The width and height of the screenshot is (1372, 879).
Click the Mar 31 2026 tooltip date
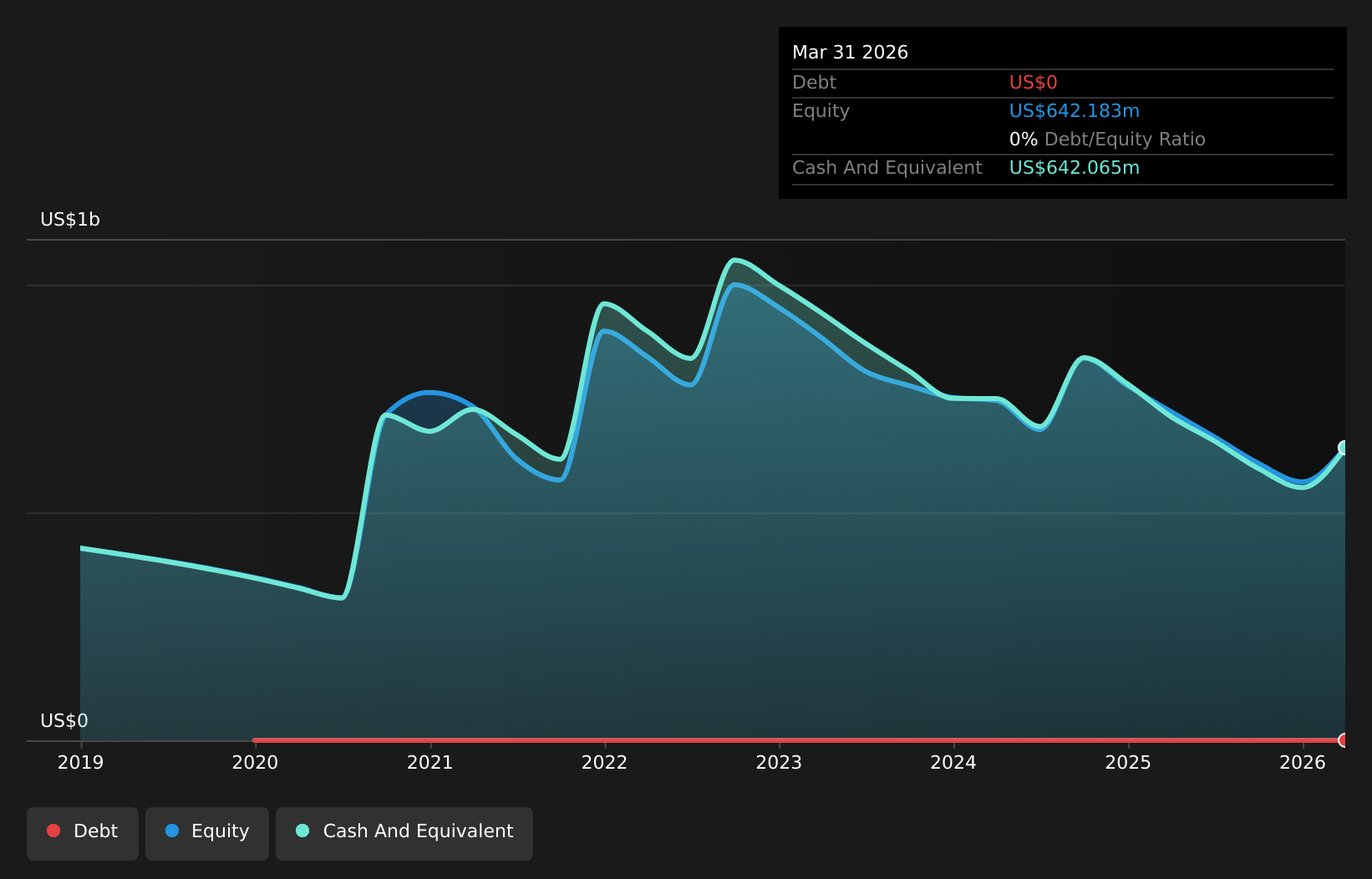point(850,53)
